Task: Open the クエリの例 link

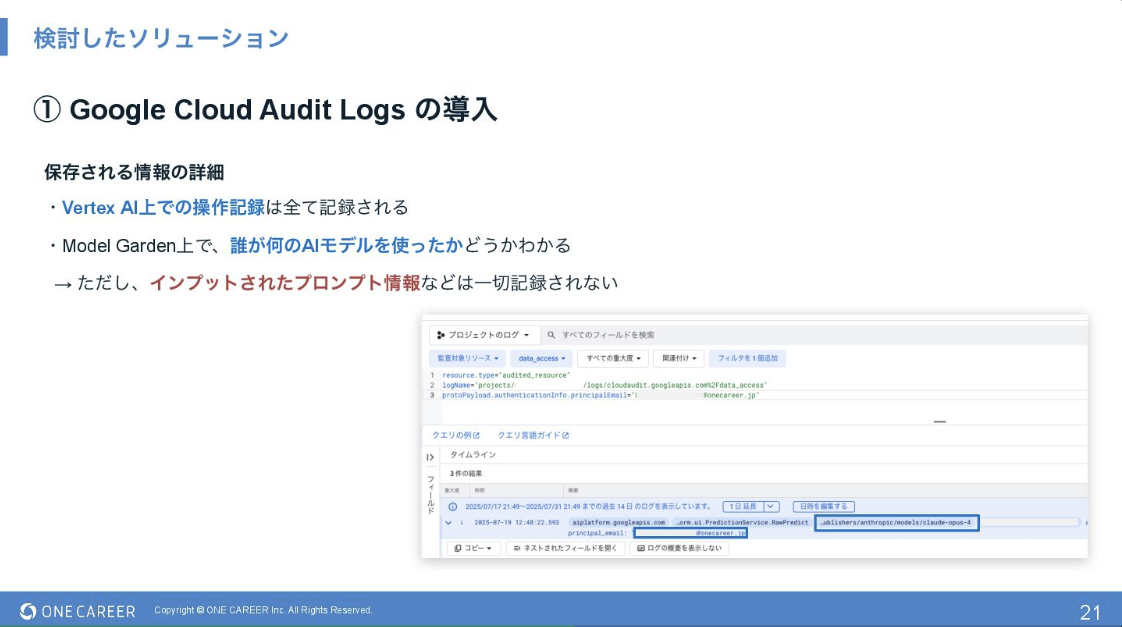Action: pos(456,435)
